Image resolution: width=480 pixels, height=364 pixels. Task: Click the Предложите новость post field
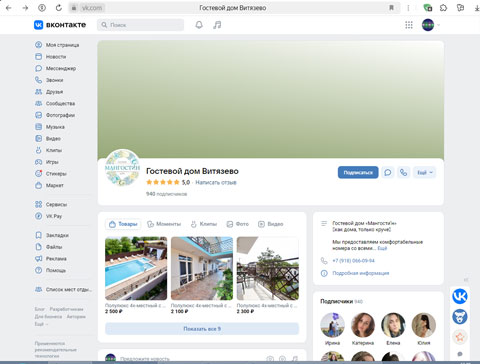tap(145, 359)
